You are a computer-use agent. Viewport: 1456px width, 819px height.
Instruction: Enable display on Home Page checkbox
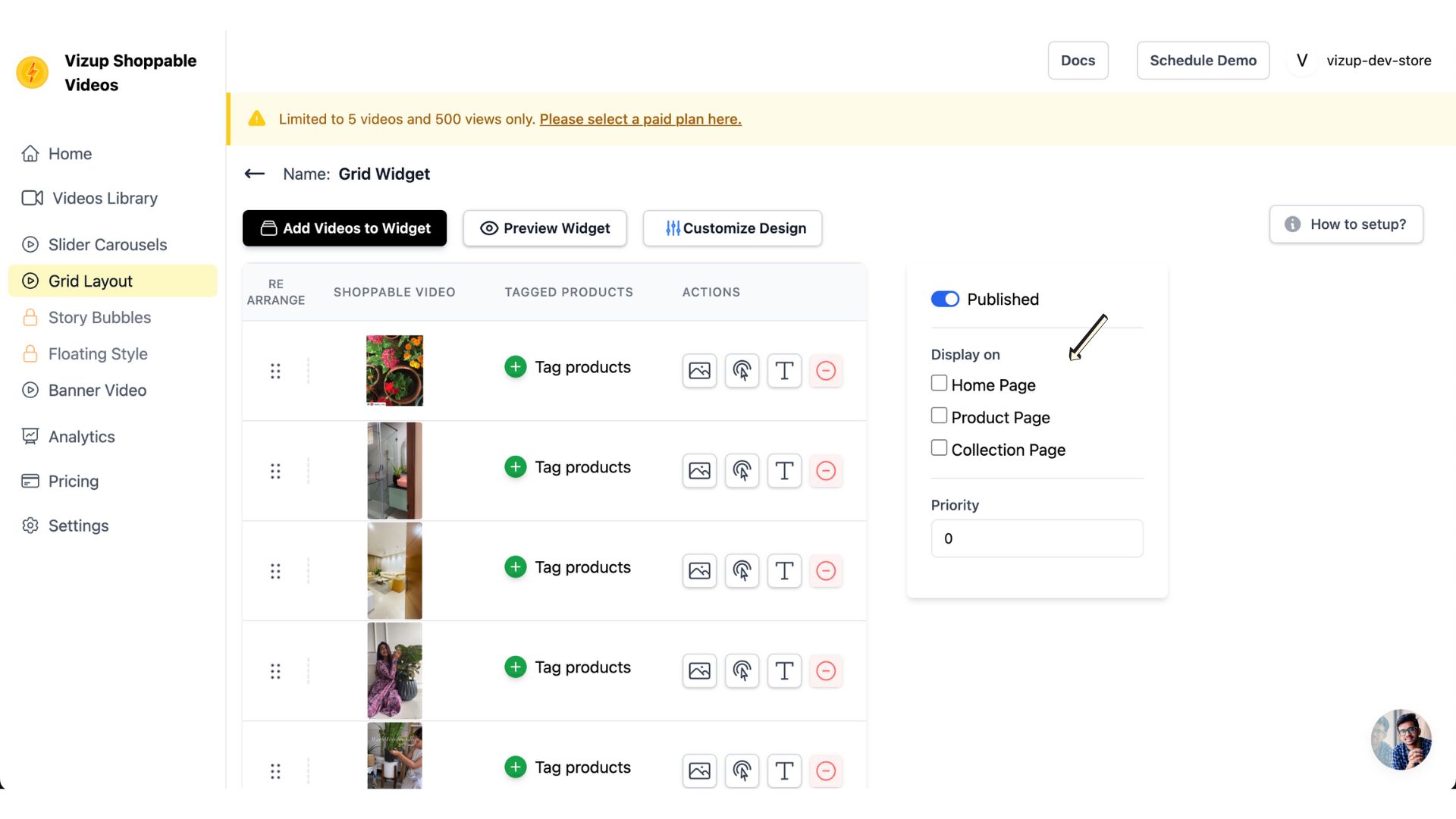point(939,384)
